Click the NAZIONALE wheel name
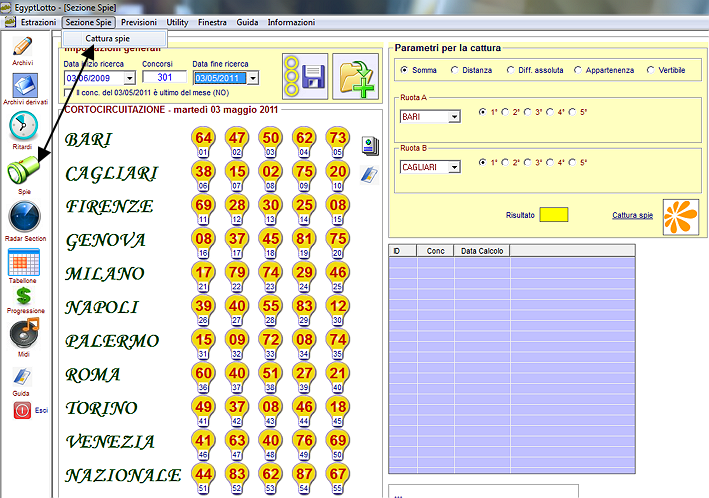The width and height of the screenshot is (709, 498). (x=123, y=476)
